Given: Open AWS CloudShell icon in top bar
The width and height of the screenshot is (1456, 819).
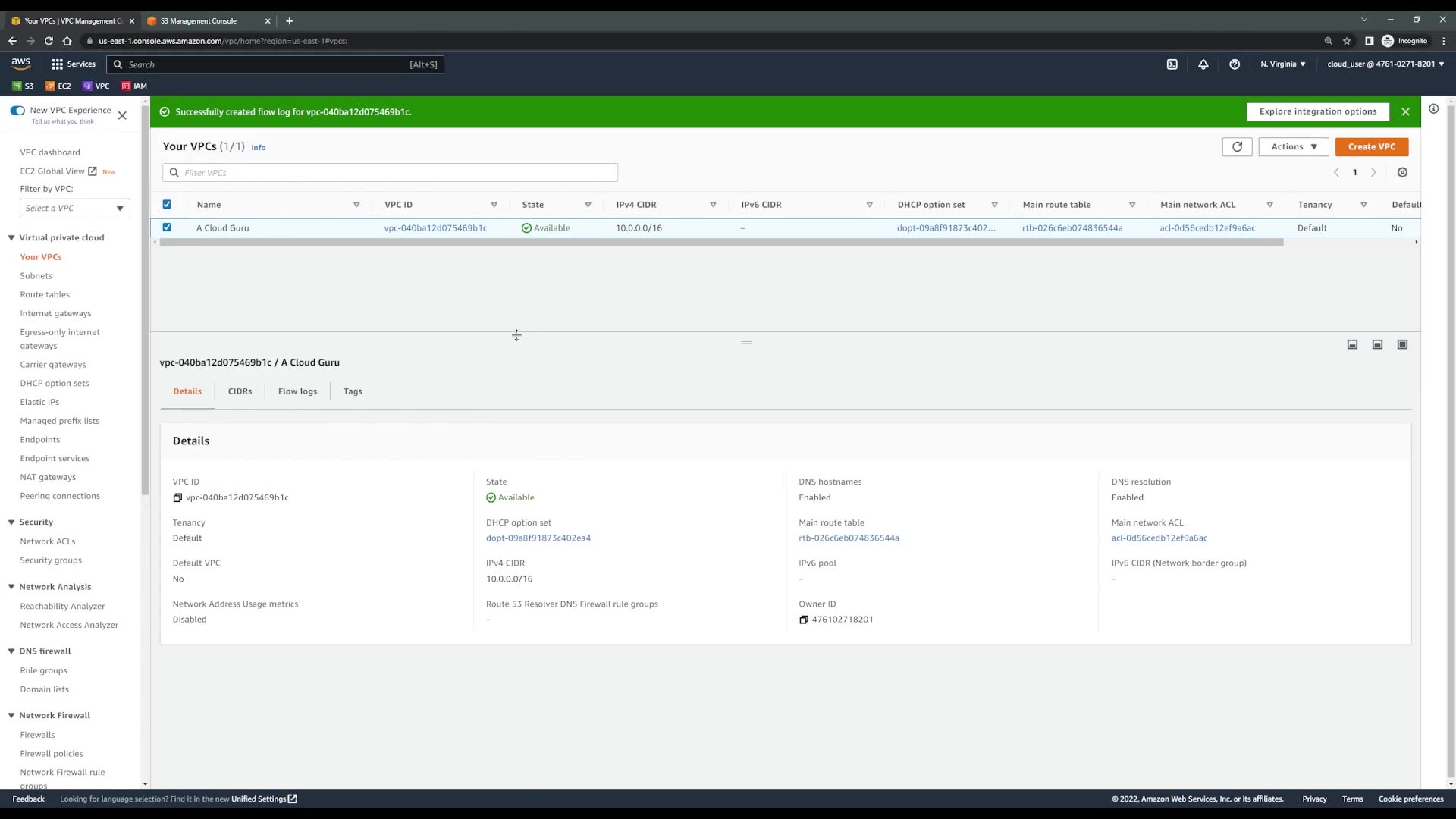Looking at the screenshot, I should tap(1172, 64).
